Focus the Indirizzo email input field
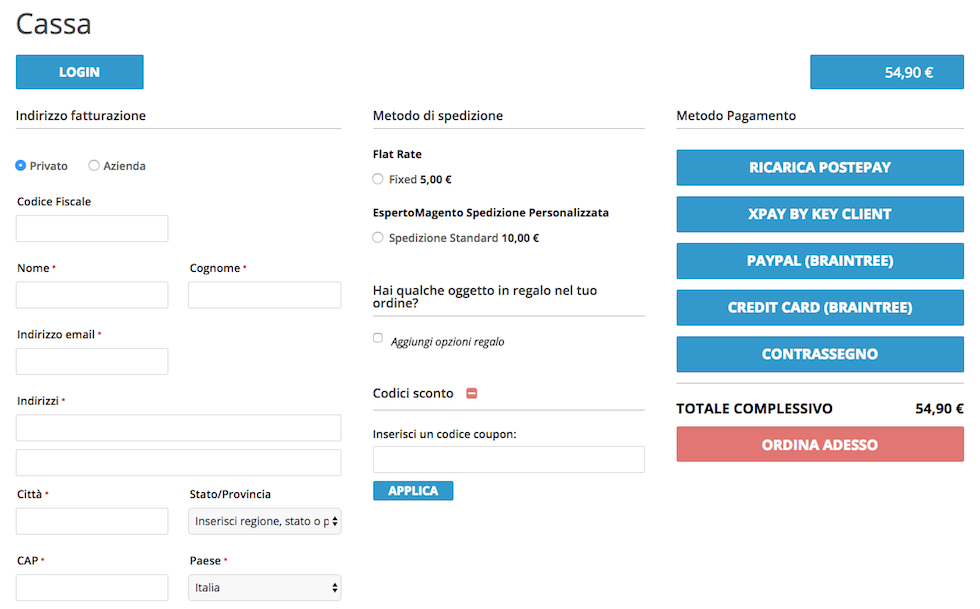The width and height of the screenshot is (980, 609). click(x=92, y=361)
